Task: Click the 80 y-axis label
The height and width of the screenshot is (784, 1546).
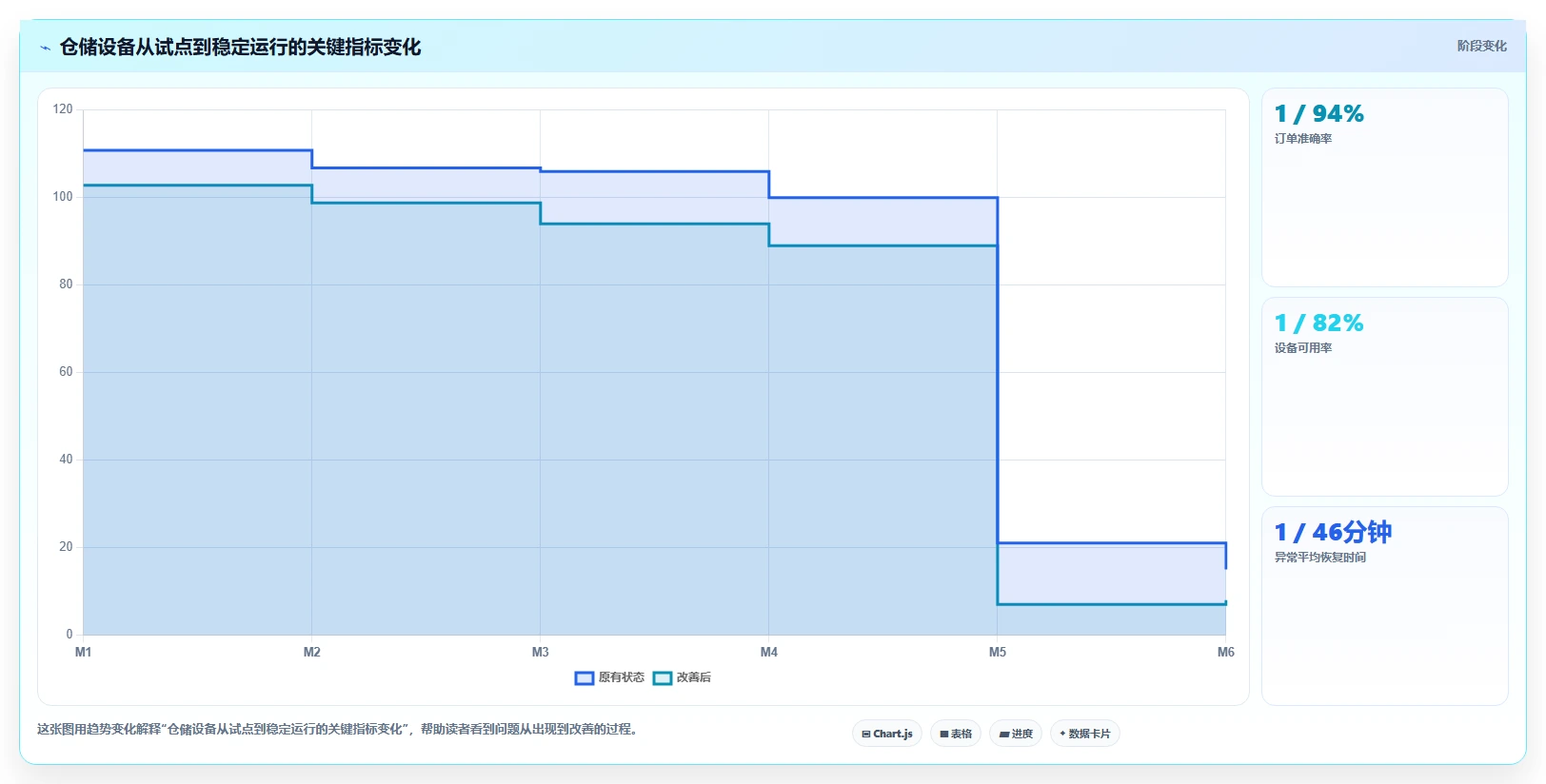Action: (66, 284)
